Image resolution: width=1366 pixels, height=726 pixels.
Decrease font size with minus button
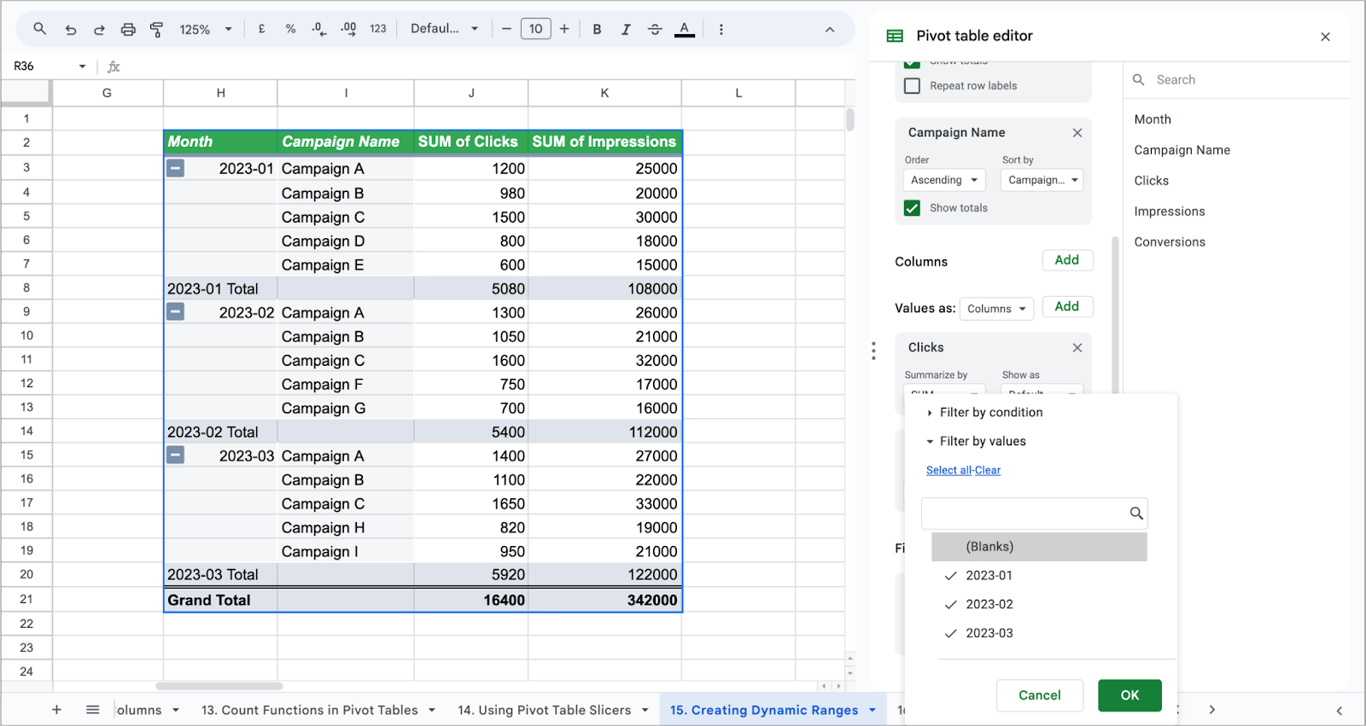(507, 29)
